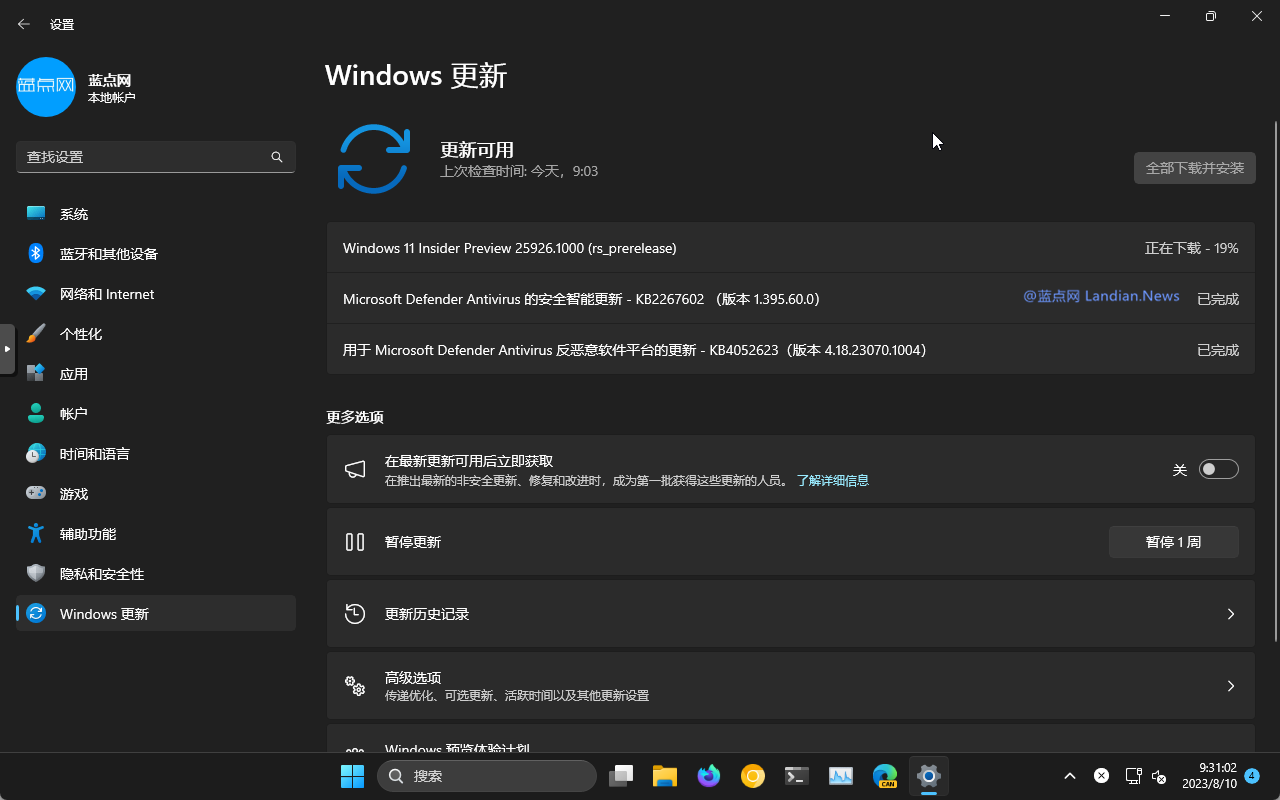The image size is (1280, 800).
Task: Select 蓝牙和其他设备 in the sidebar
Action: [x=156, y=254]
